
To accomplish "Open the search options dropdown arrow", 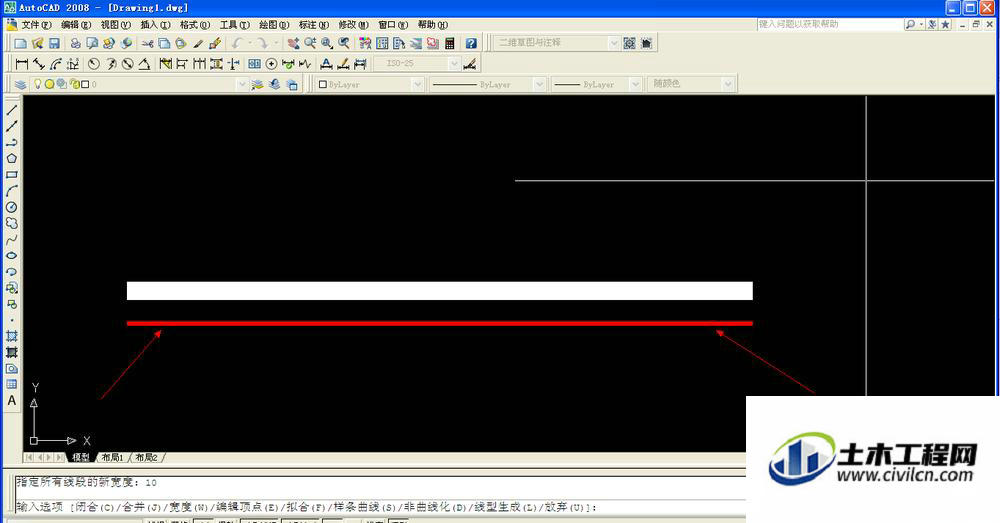I will coord(921,24).
